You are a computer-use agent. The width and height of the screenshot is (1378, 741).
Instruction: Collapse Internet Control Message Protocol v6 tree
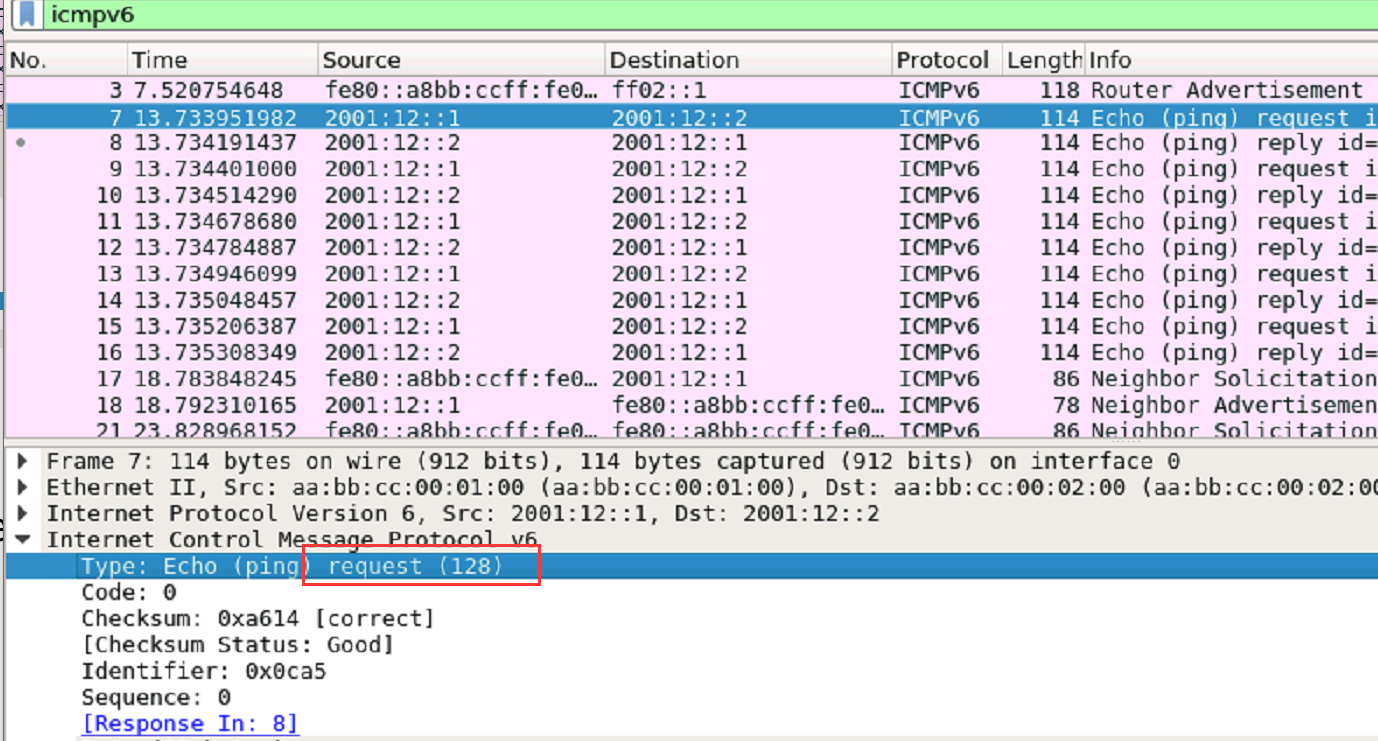[24, 540]
